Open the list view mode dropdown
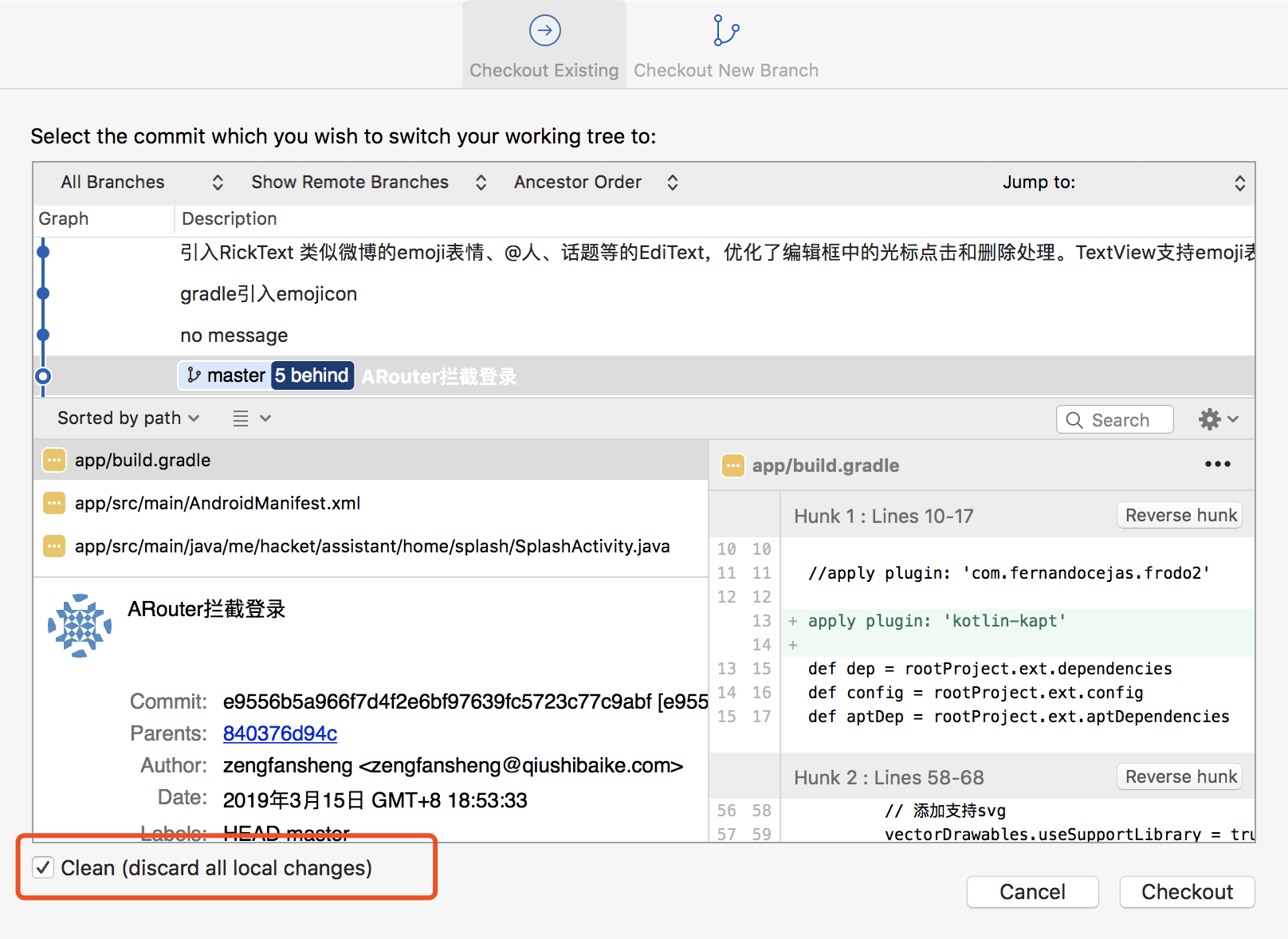This screenshot has width=1288, height=939. tap(252, 418)
